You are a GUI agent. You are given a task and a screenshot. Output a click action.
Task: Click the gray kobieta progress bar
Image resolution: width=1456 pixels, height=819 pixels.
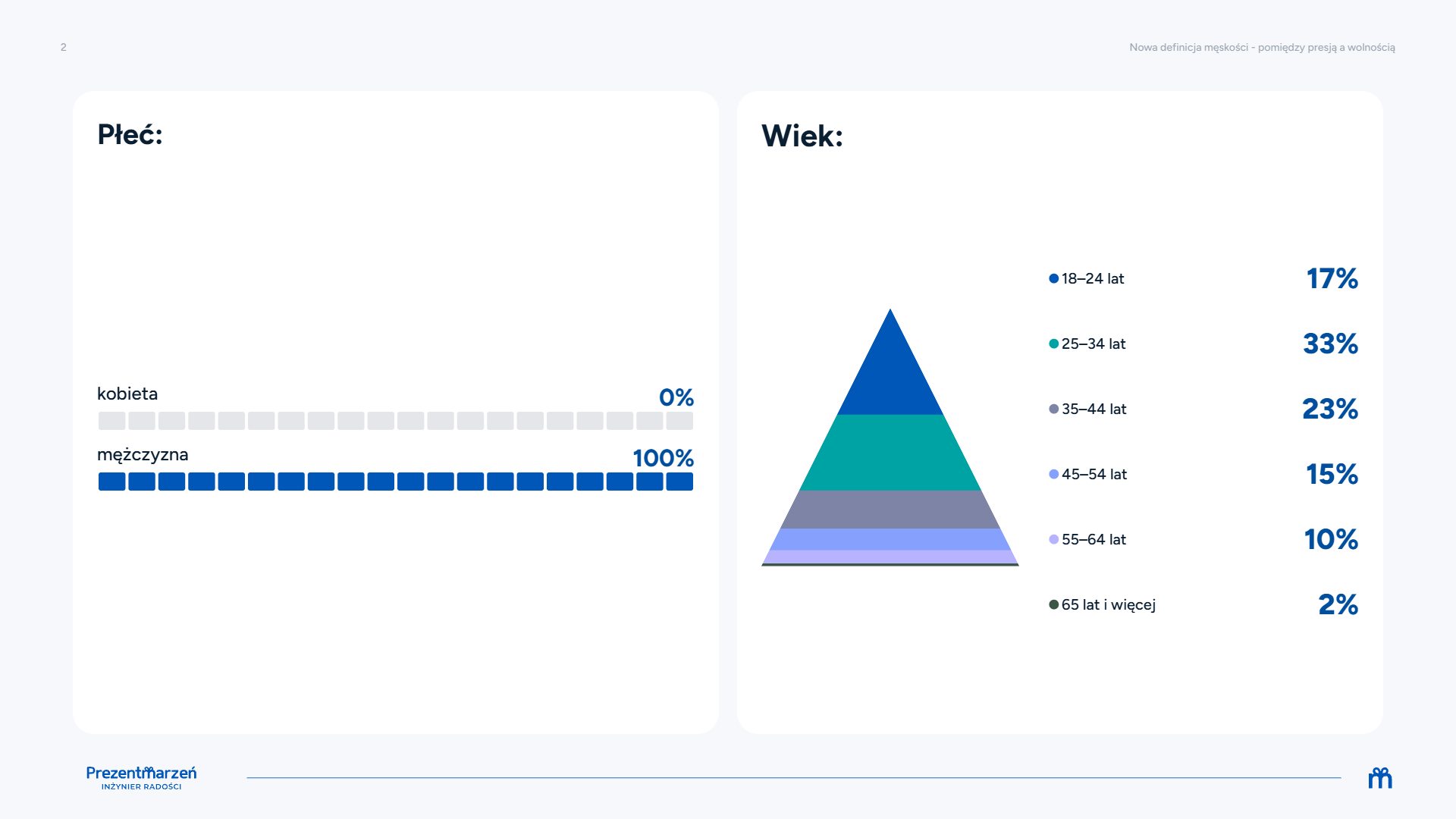[396, 421]
